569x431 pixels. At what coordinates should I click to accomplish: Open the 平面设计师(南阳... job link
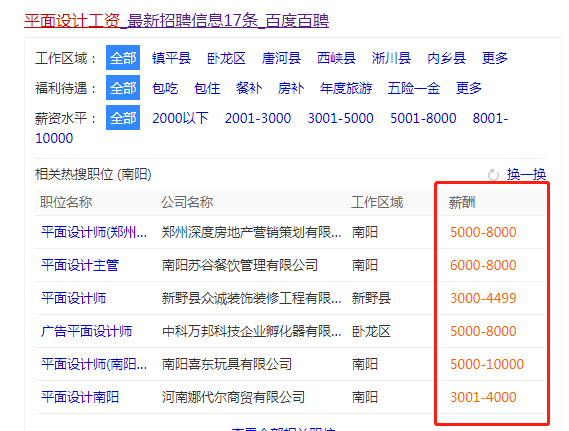(94, 364)
